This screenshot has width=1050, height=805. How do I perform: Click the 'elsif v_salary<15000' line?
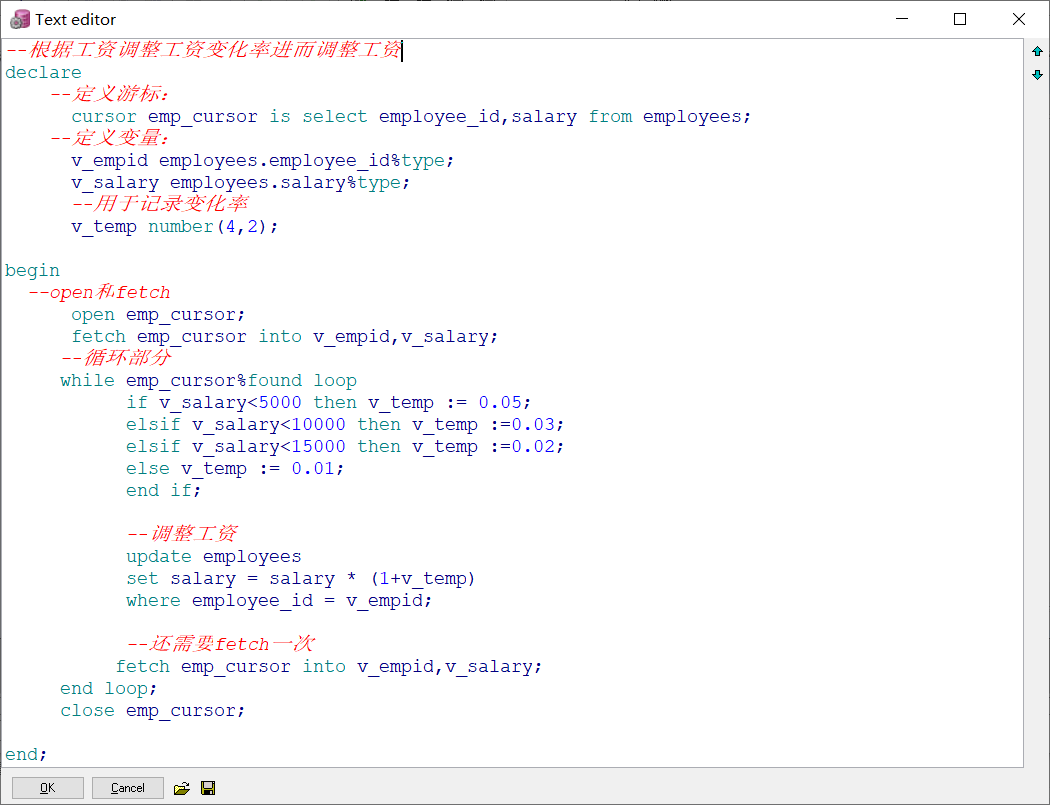pos(345,447)
